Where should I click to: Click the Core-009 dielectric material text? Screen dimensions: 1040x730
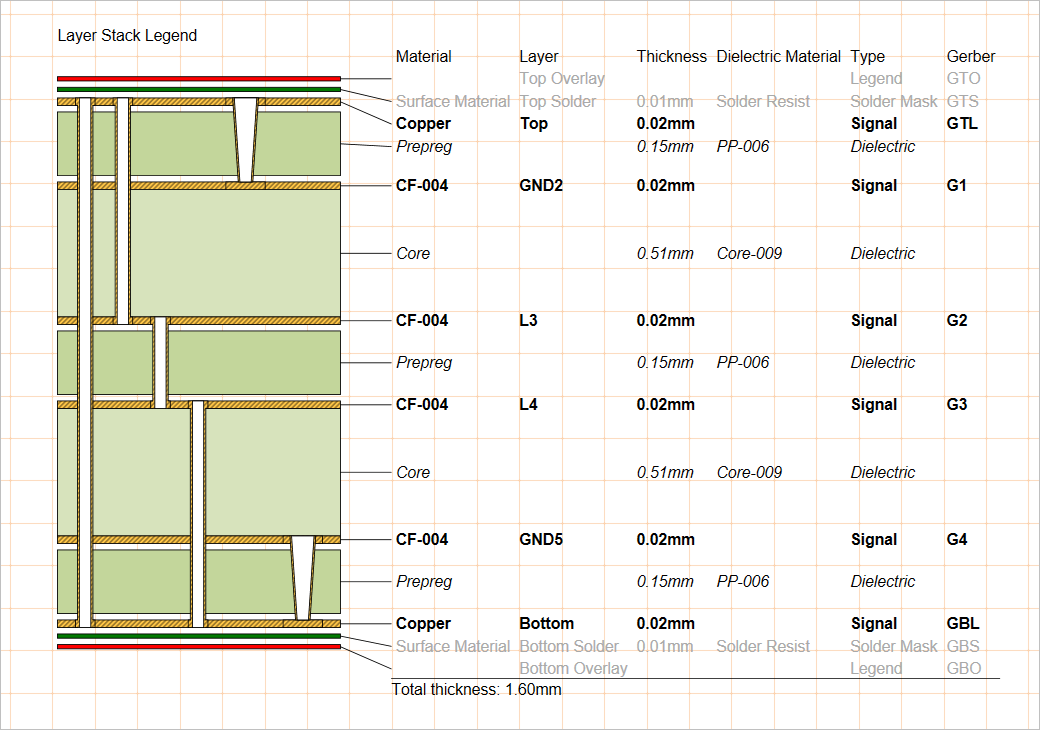[x=749, y=253]
